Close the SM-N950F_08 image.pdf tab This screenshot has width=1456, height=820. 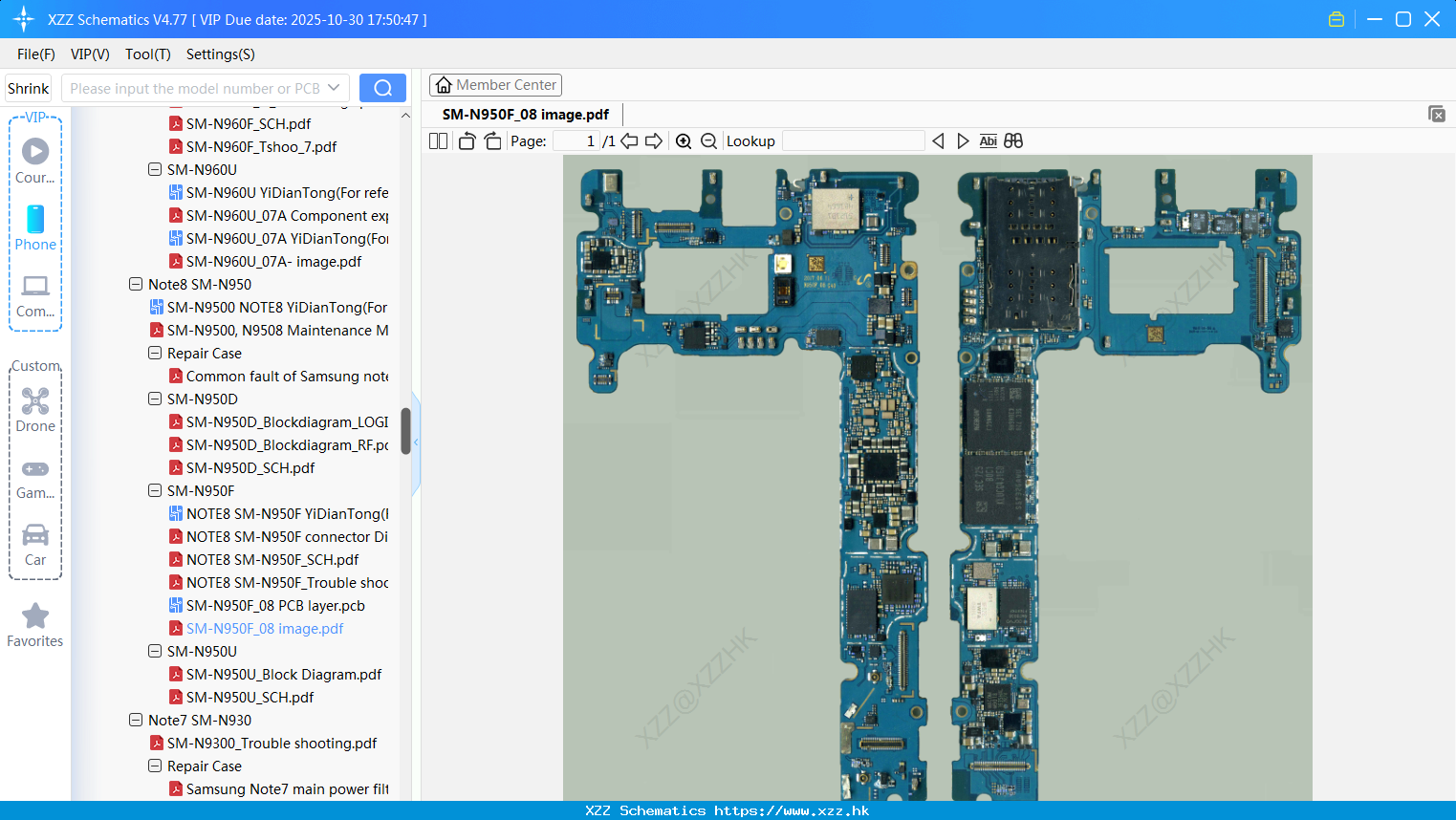coord(1437,114)
